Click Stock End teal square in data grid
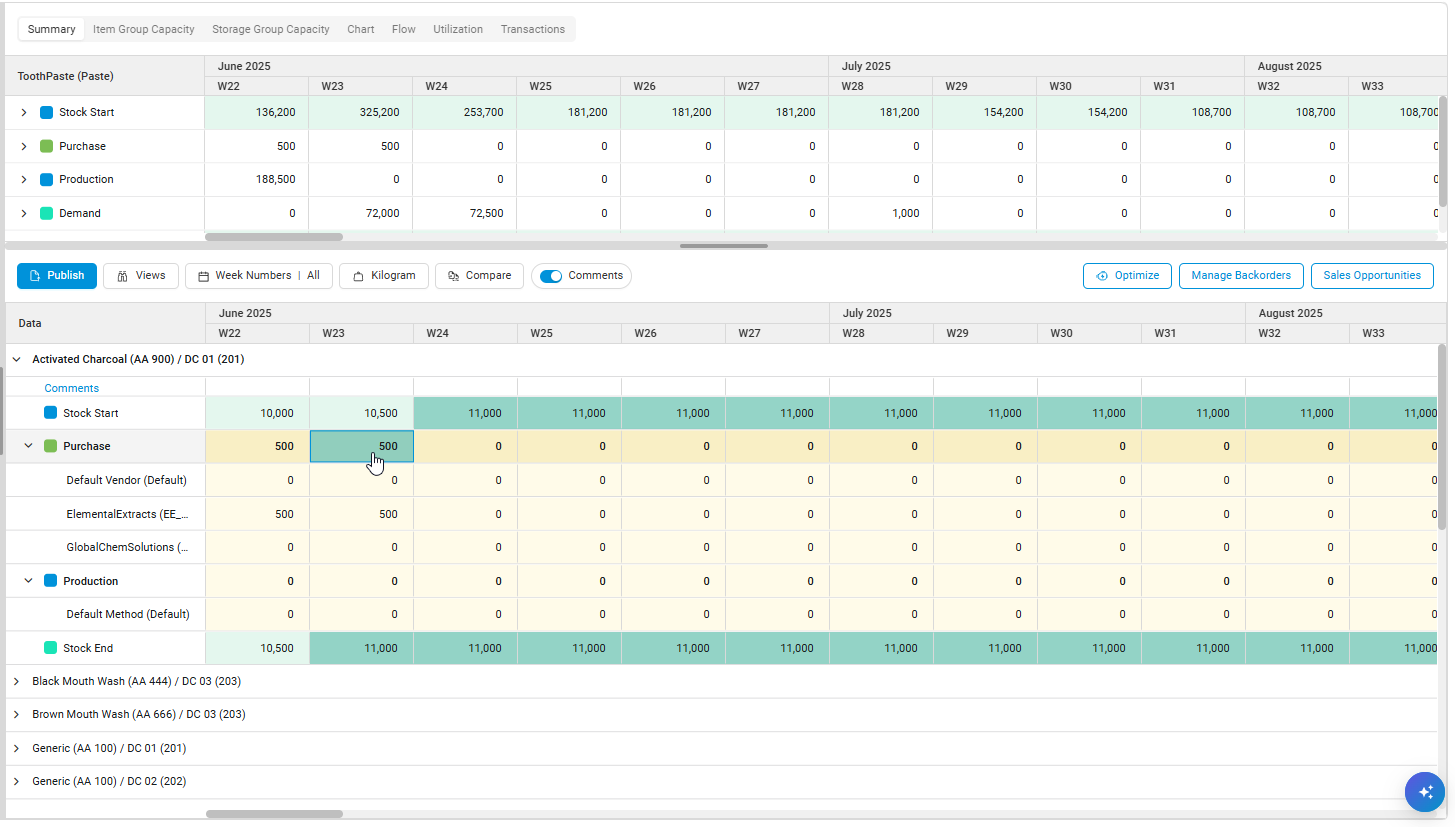1455x827 pixels. click(51, 648)
